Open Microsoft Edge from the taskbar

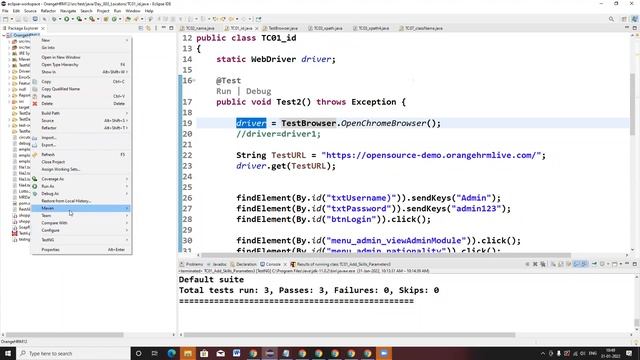click(x=171, y=353)
